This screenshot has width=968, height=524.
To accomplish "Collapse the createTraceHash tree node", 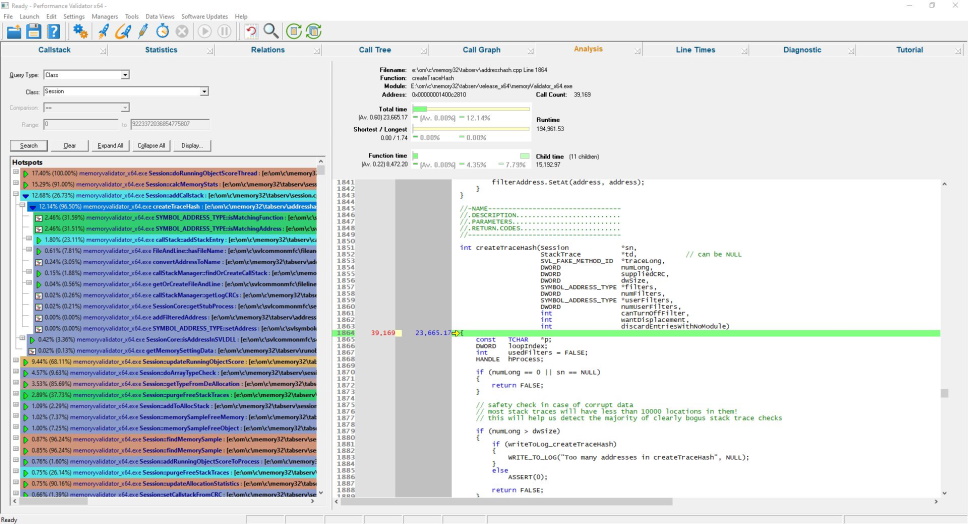I will [22, 206].
